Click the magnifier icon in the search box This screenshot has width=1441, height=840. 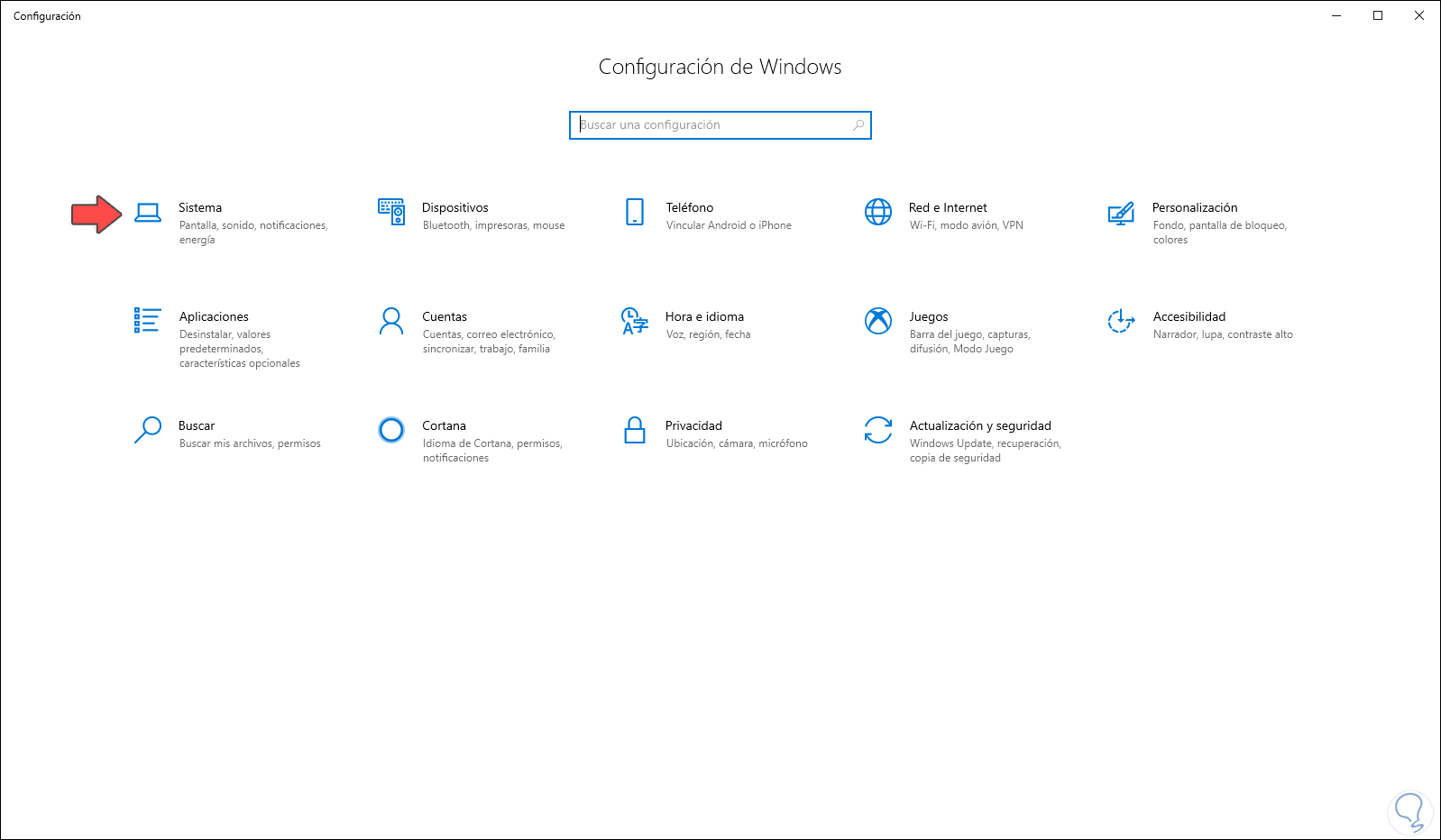click(858, 125)
